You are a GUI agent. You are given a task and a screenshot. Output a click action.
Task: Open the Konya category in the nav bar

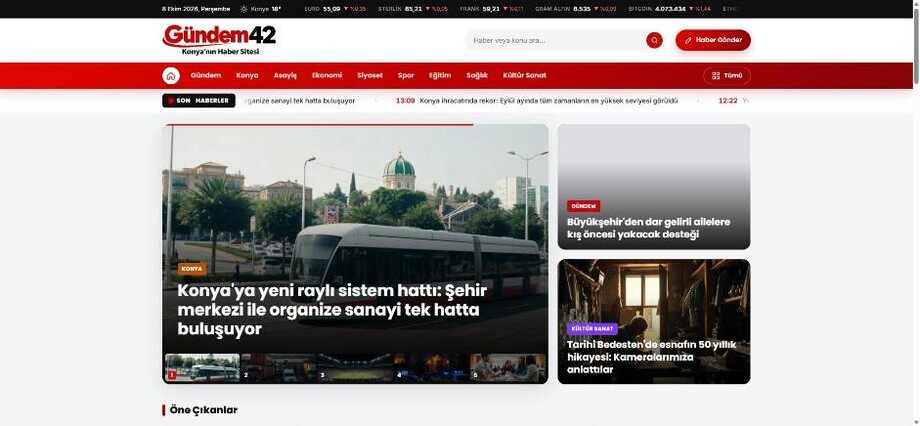247,76
